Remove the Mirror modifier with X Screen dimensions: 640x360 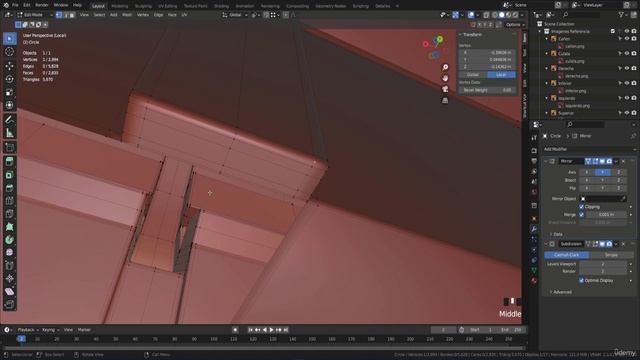[x=623, y=161]
